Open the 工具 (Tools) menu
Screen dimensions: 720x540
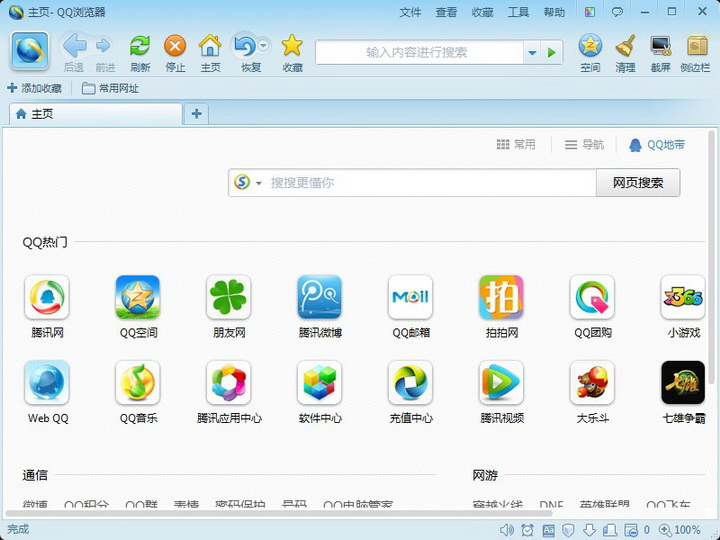click(518, 12)
